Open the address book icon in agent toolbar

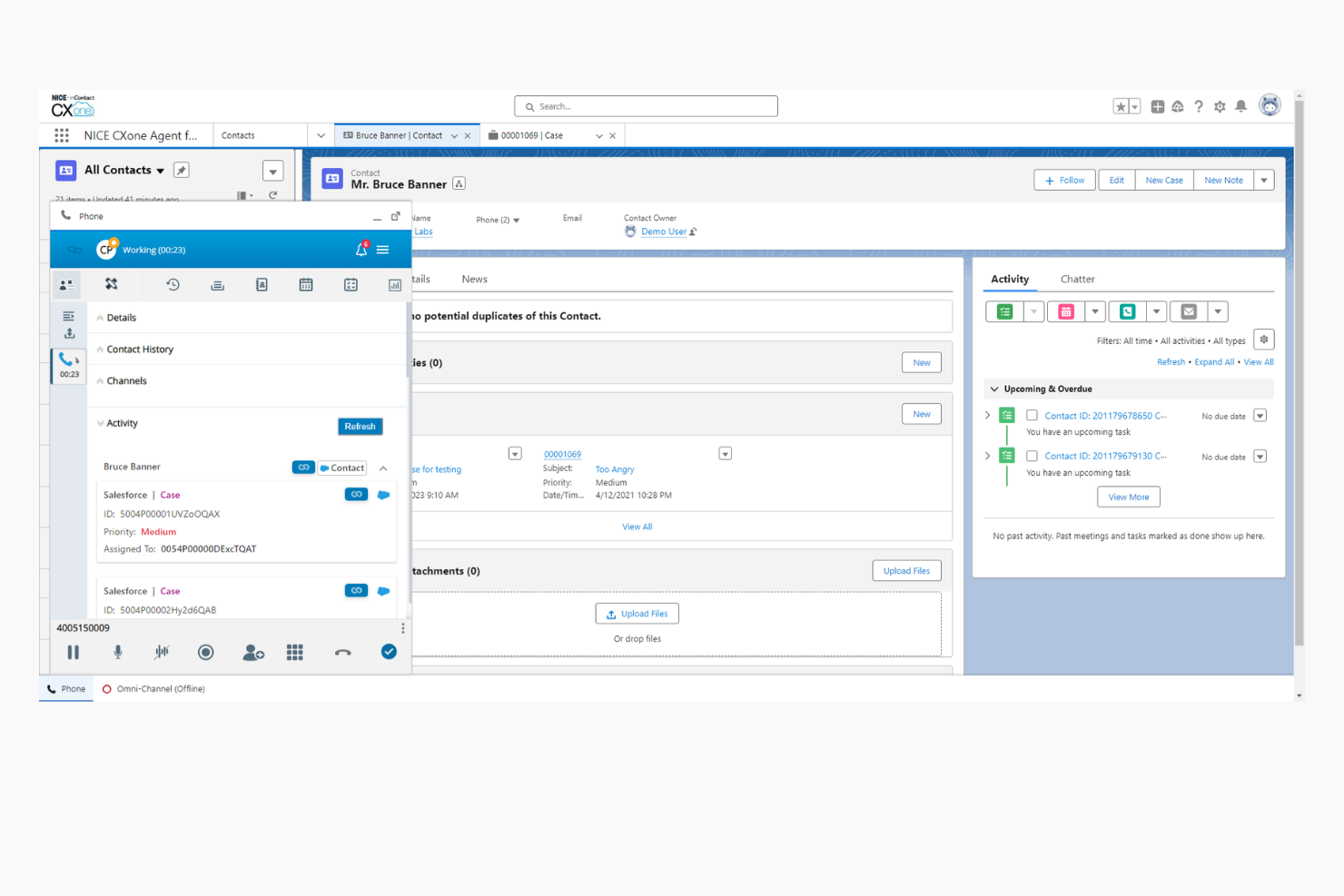[262, 284]
